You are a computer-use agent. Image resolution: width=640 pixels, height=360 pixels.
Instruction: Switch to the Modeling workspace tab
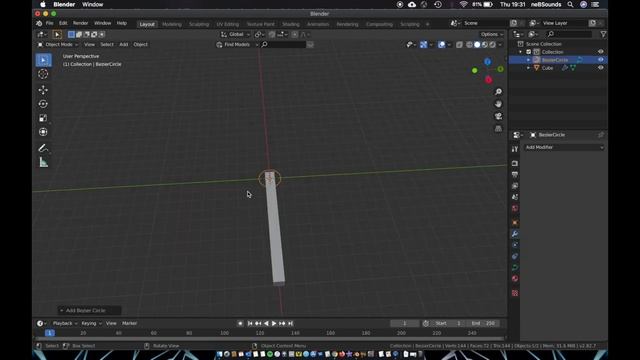tap(172, 24)
